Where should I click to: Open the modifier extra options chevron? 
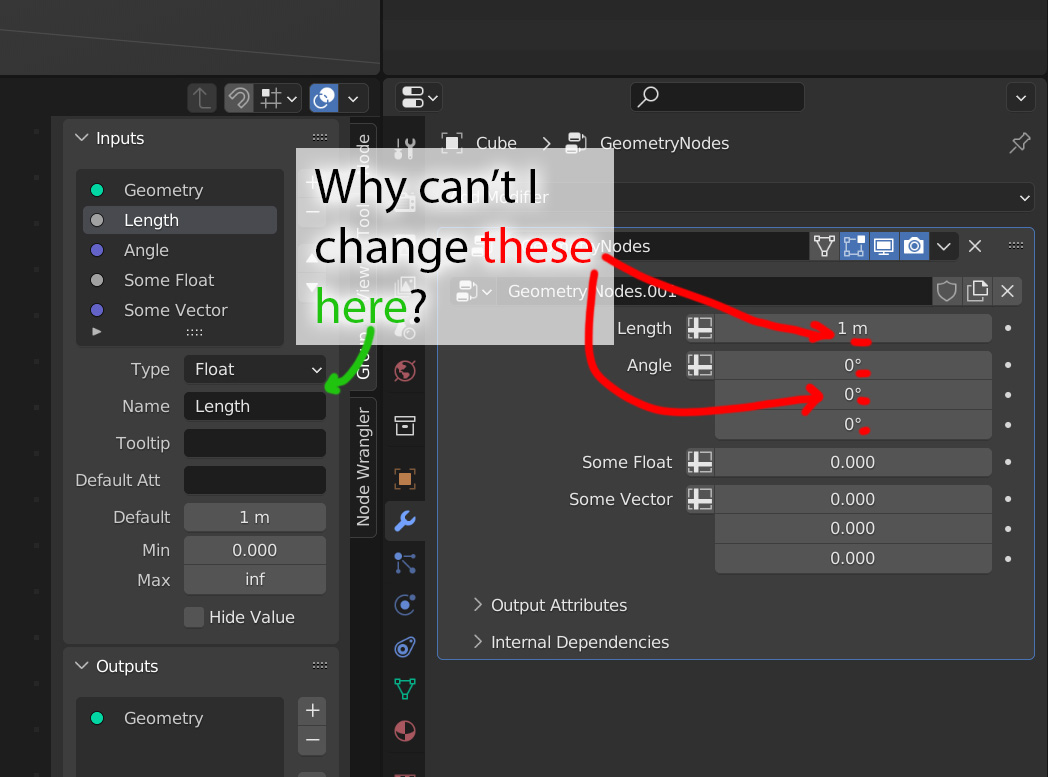(x=944, y=246)
